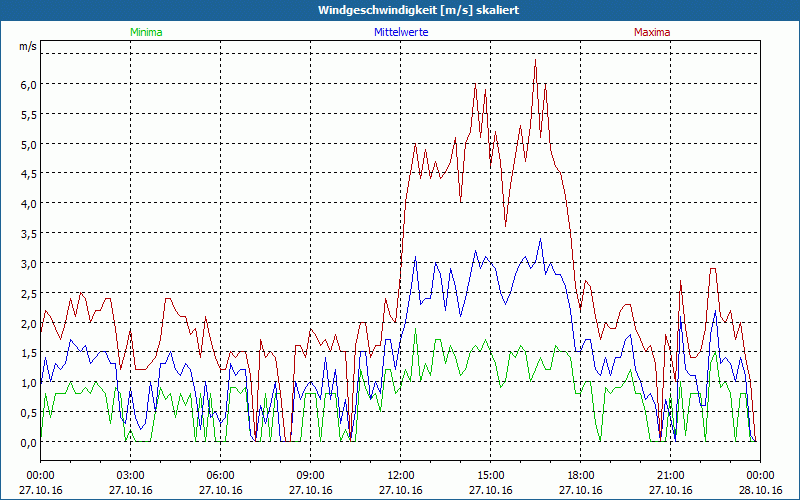Click the '21:00' time axis label
Viewport: 800px width, 500px height.
pos(670,476)
